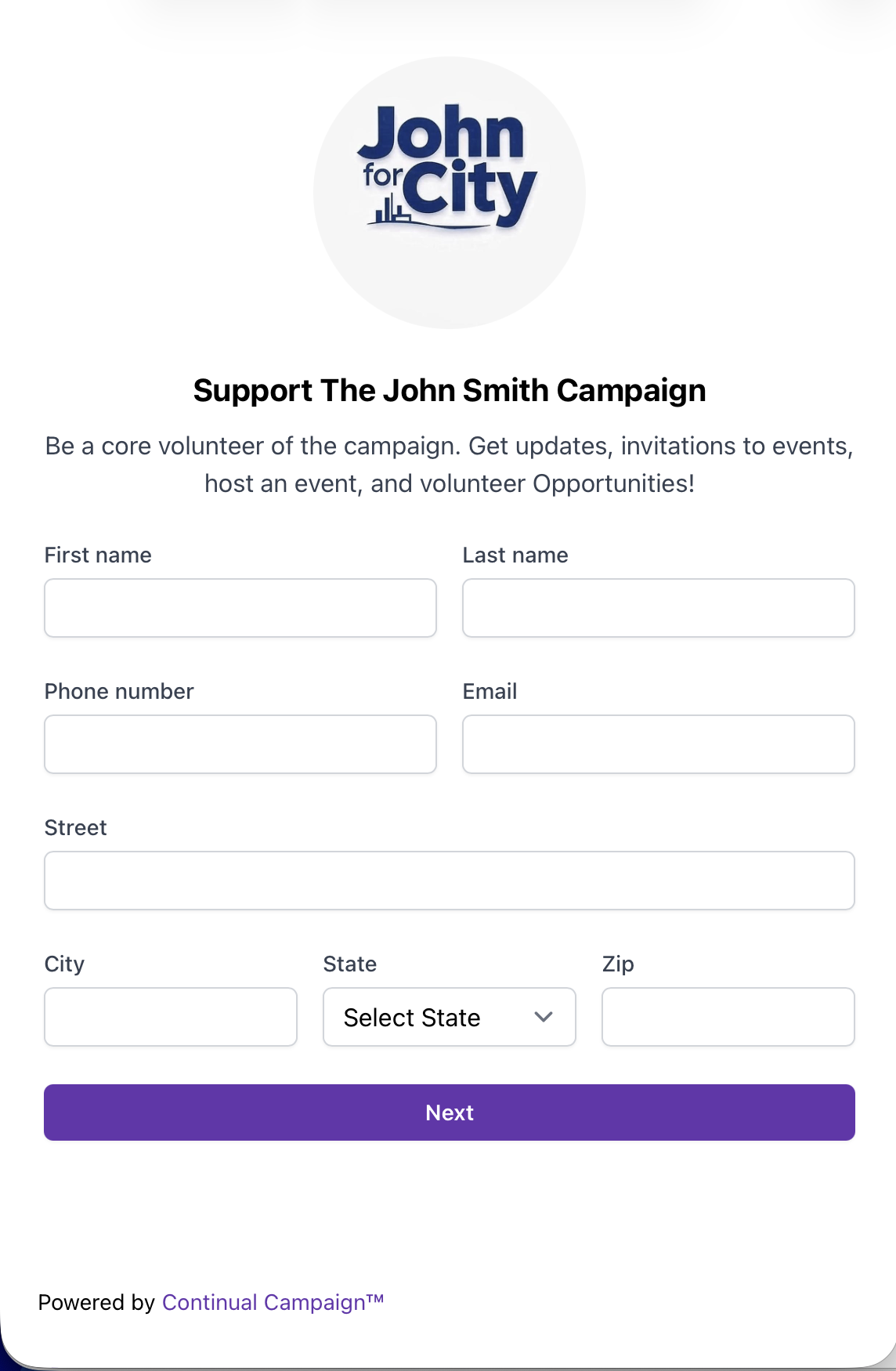The height and width of the screenshot is (1371, 896).
Task: Click the Street field label
Action: pos(75,827)
